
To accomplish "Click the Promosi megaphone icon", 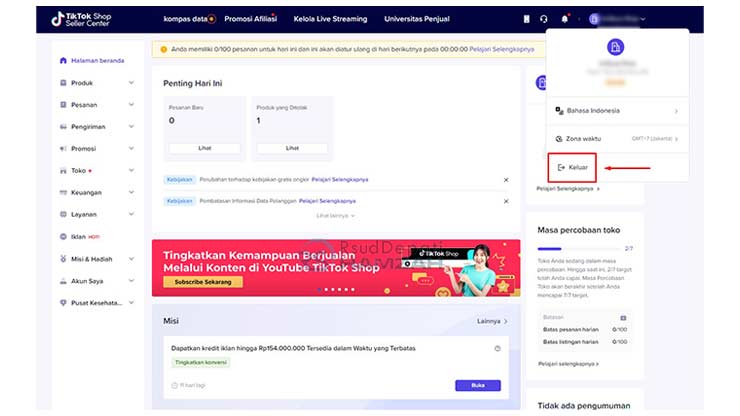I will (x=63, y=148).
